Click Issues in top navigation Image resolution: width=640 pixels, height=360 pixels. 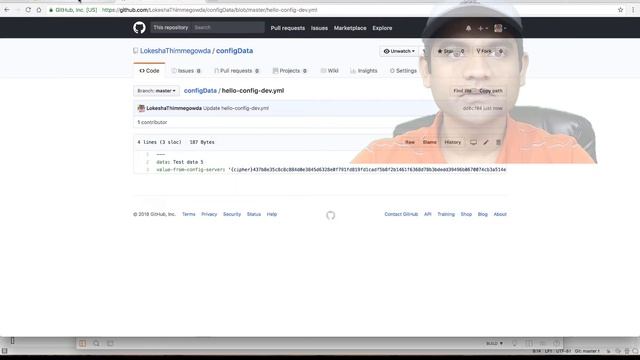(x=319, y=28)
